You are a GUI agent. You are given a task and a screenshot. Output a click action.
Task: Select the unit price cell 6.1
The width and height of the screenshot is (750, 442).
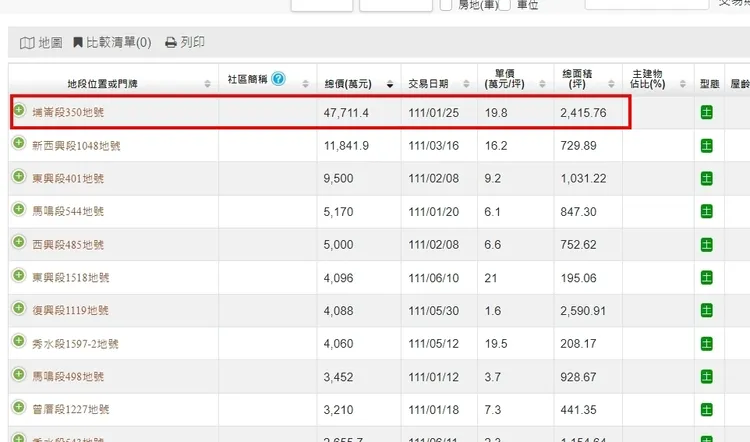click(x=492, y=211)
